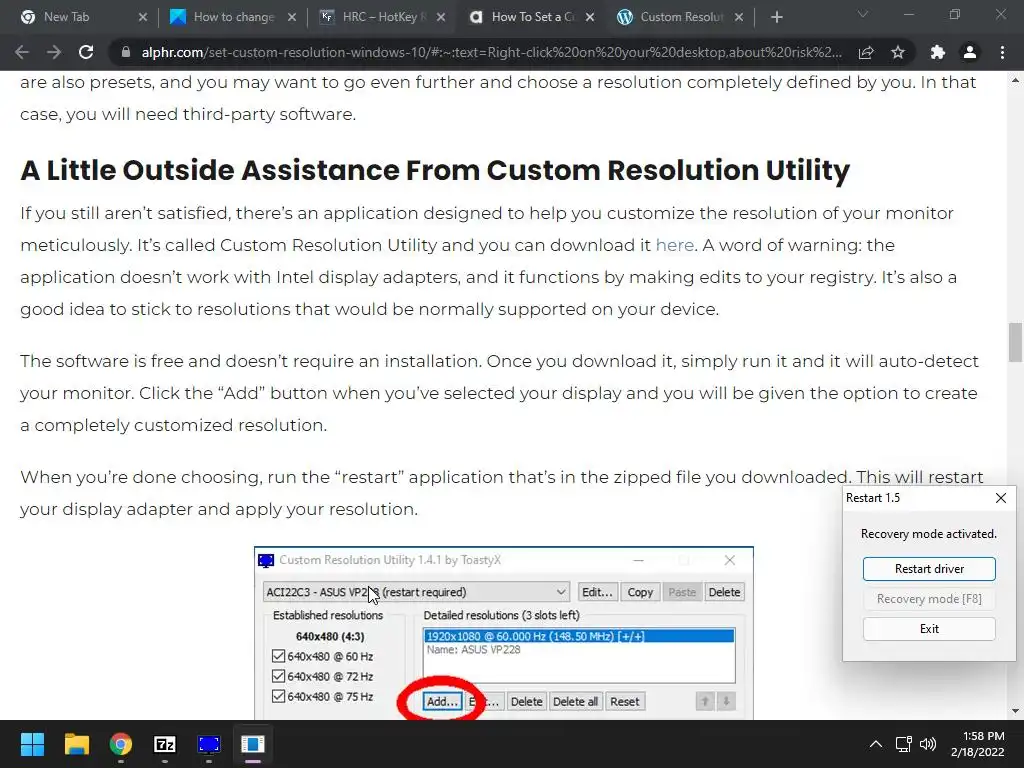Click the scrollbar up arrow
This screenshot has height=768, width=1024.
click(x=1015, y=80)
